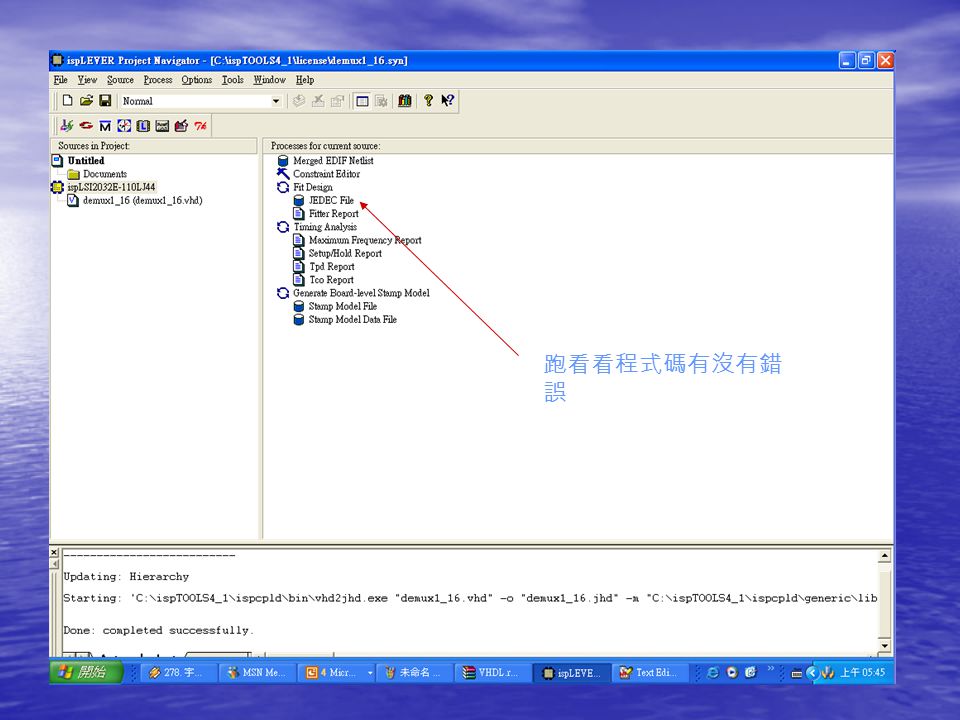Create a new project via New icon
This screenshot has height=720, width=960.
click(67, 100)
